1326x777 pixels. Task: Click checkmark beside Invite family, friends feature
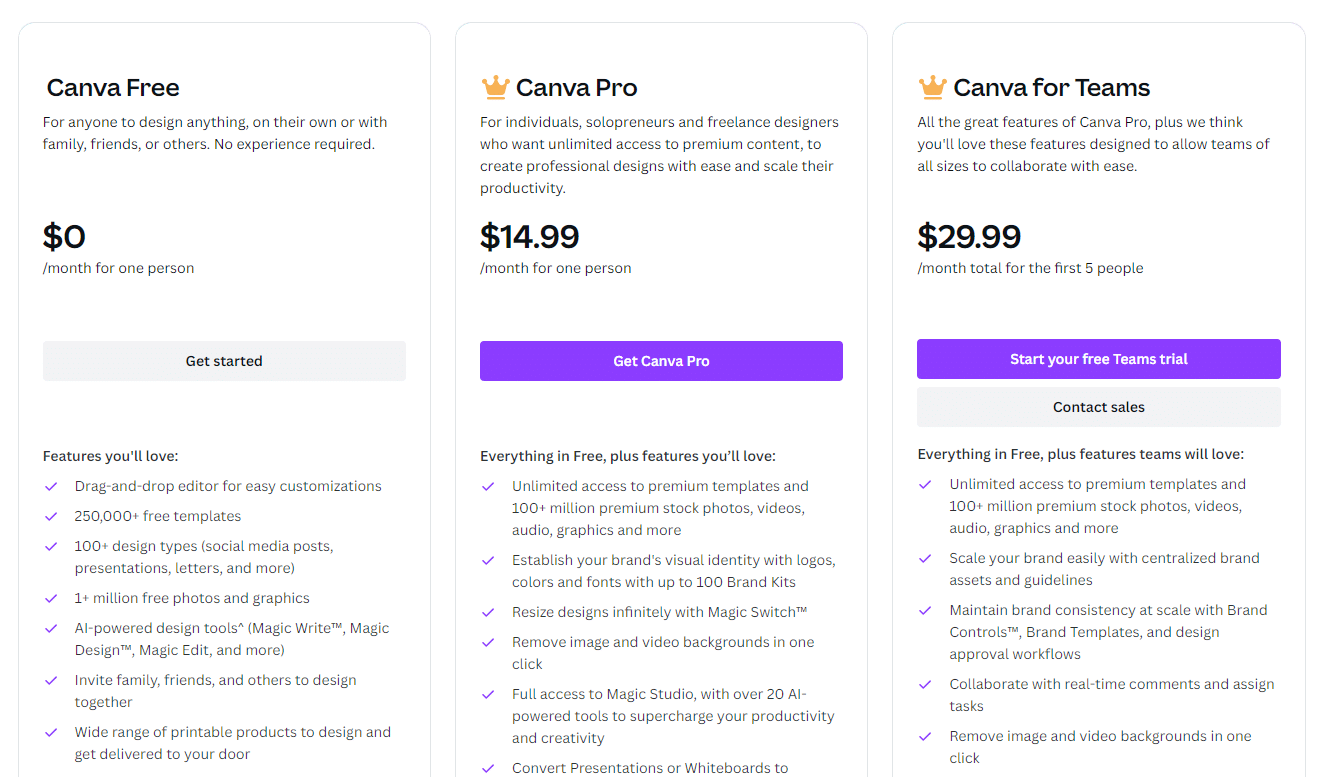click(51, 680)
